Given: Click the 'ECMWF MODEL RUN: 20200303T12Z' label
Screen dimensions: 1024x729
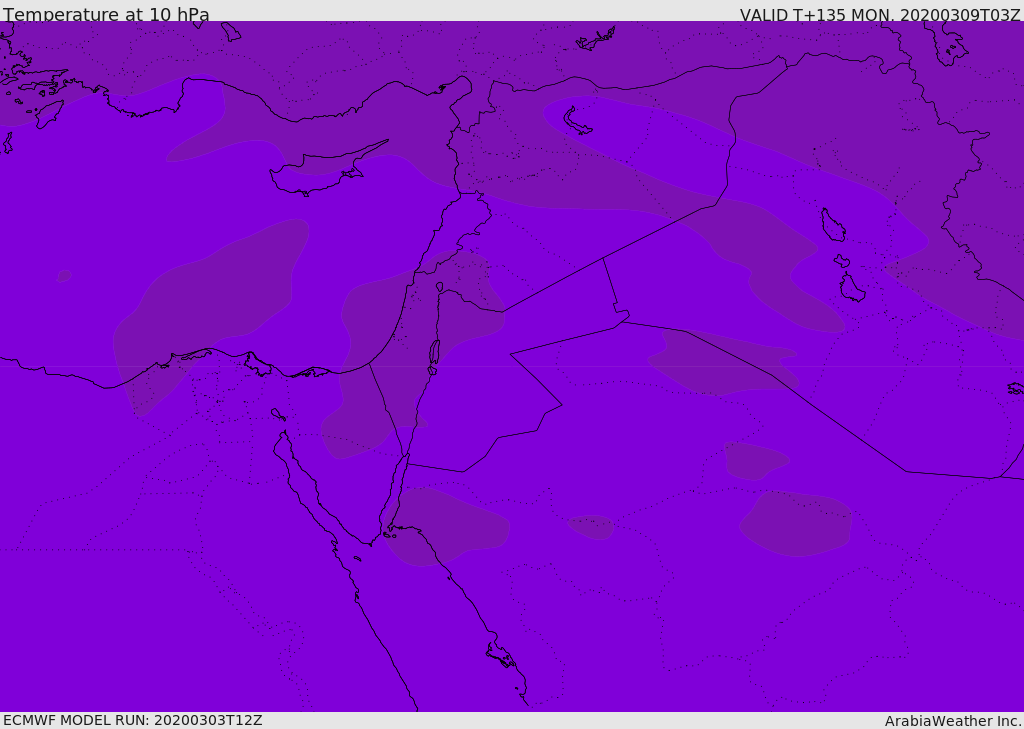Looking at the screenshot, I should [133, 720].
